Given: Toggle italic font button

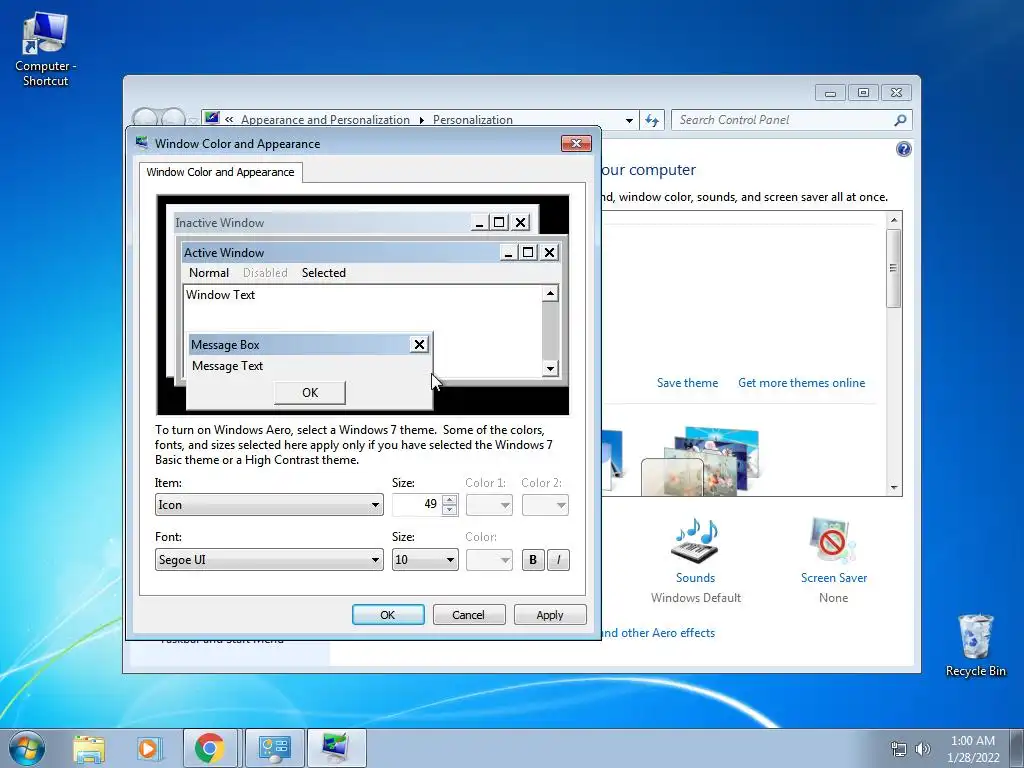Looking at the screenshot, I should pyautogui.click(x=558, y=560).
